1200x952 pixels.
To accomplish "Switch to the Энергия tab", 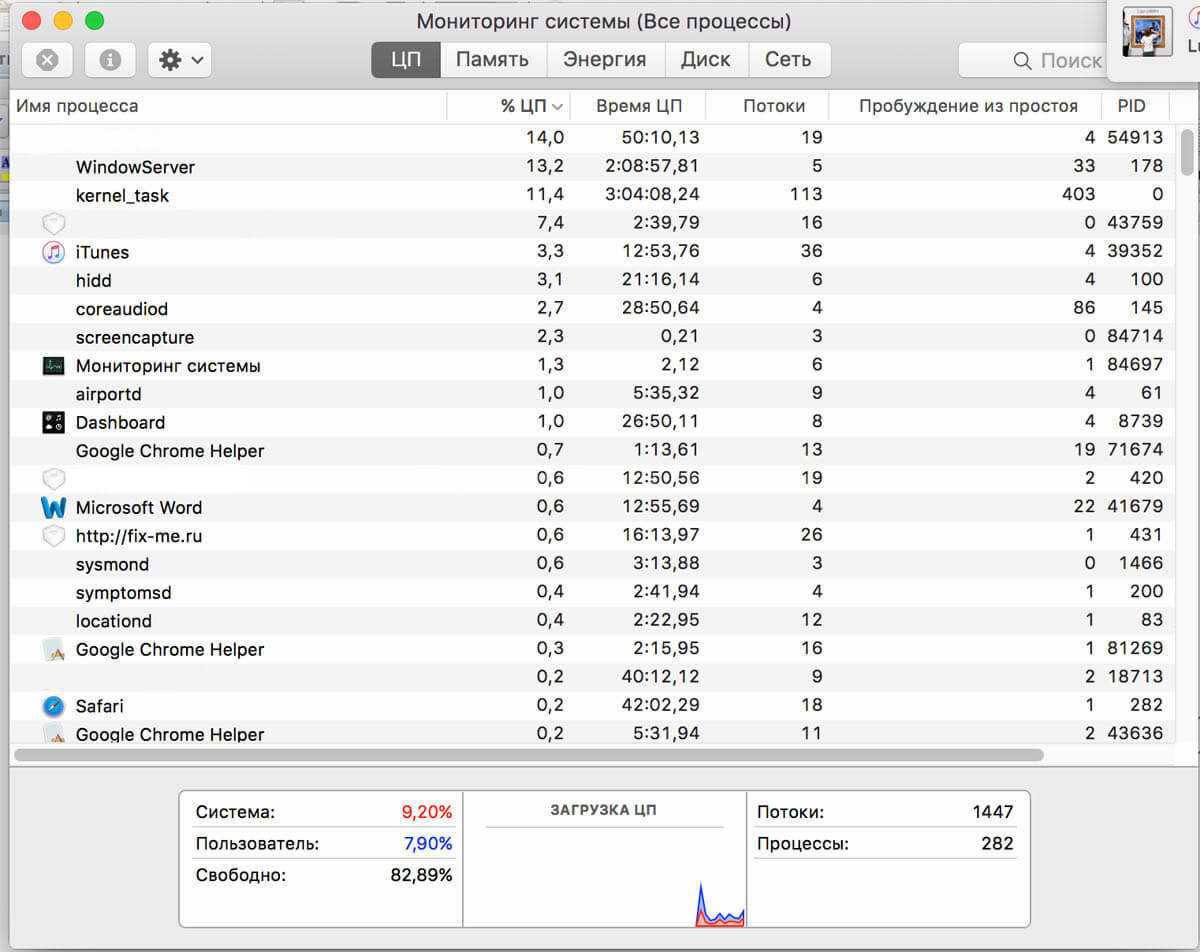I will point(604,60).
